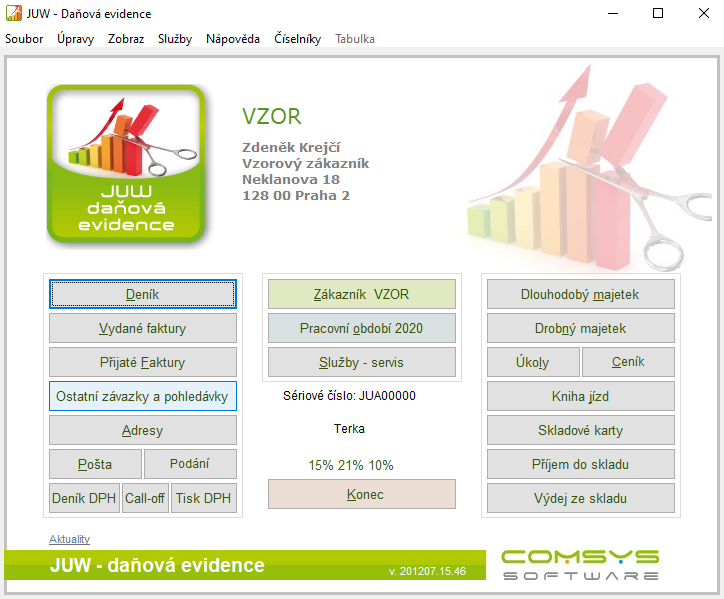
Task: Select Zákazník VZOR button
Action: pos(362,294)
